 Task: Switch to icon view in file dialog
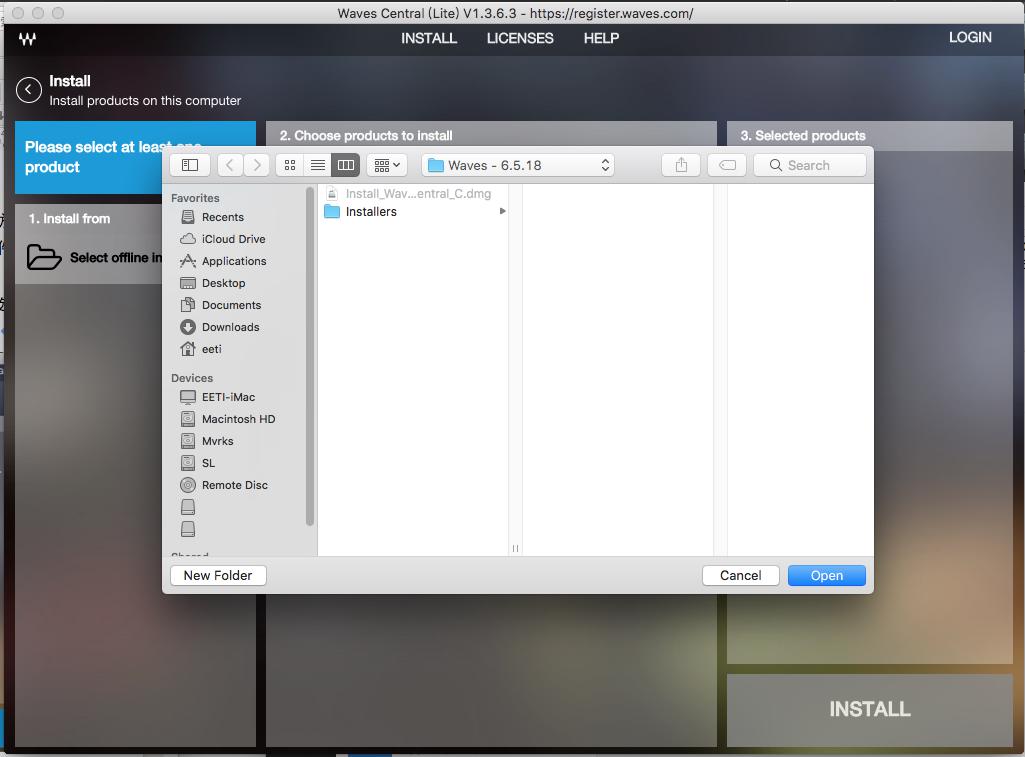[290, 165]
